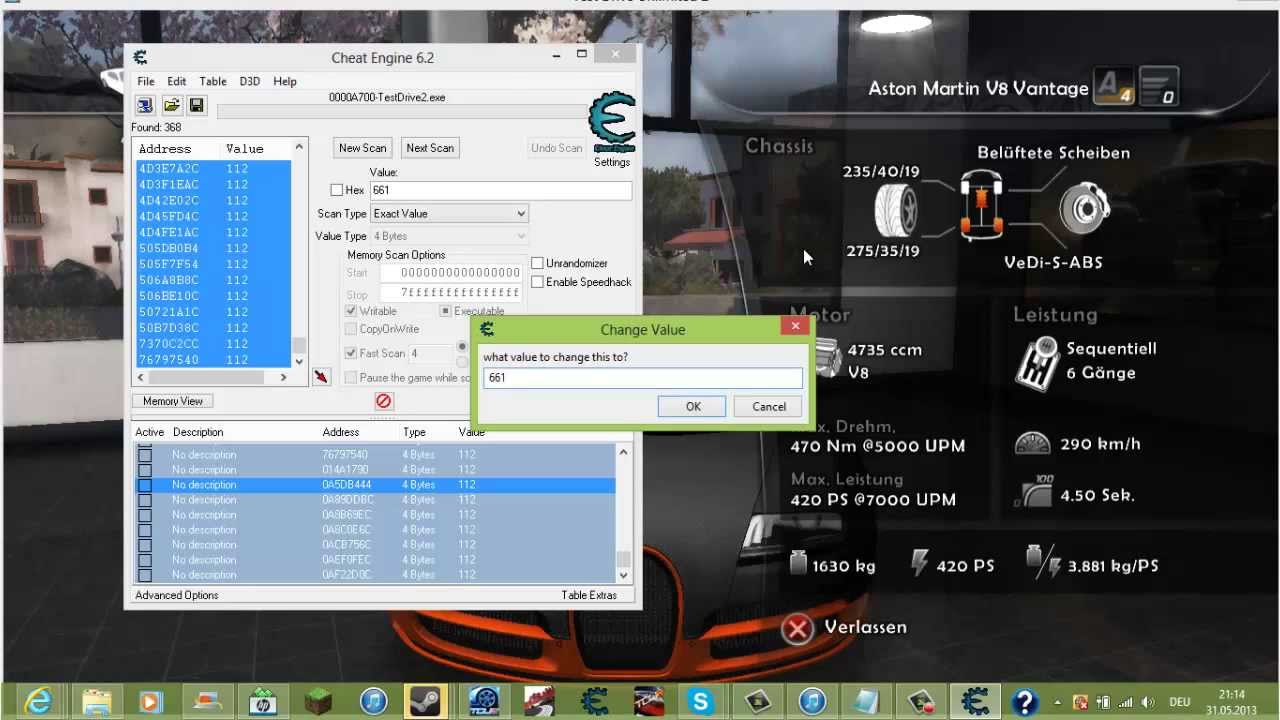Viewport: 1280px width, 720px height.
Task: Click the red clear-list circle icon
Action: 383,401
